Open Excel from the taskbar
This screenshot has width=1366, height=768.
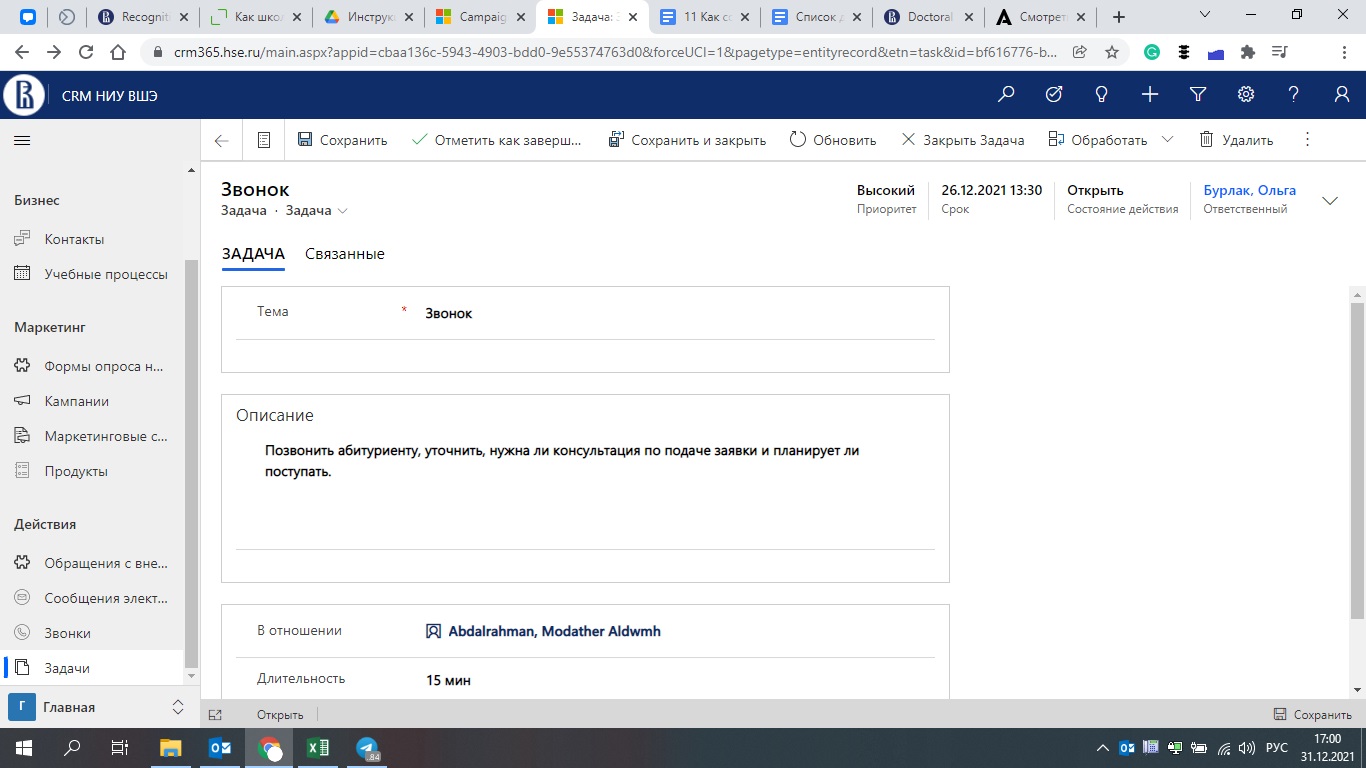(318, 748)
